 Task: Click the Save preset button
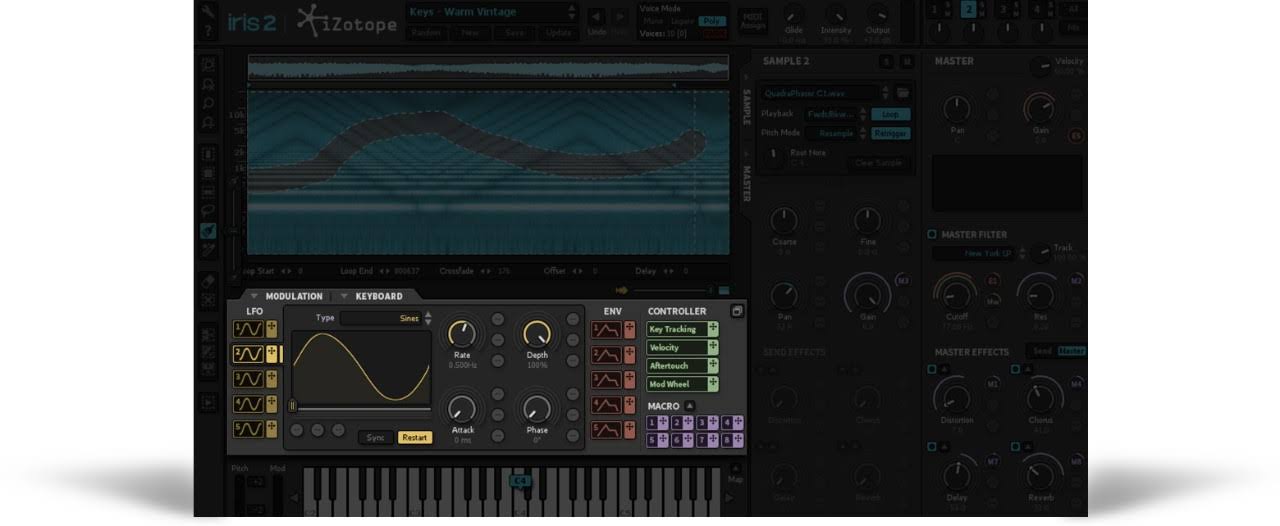point(514,32)
